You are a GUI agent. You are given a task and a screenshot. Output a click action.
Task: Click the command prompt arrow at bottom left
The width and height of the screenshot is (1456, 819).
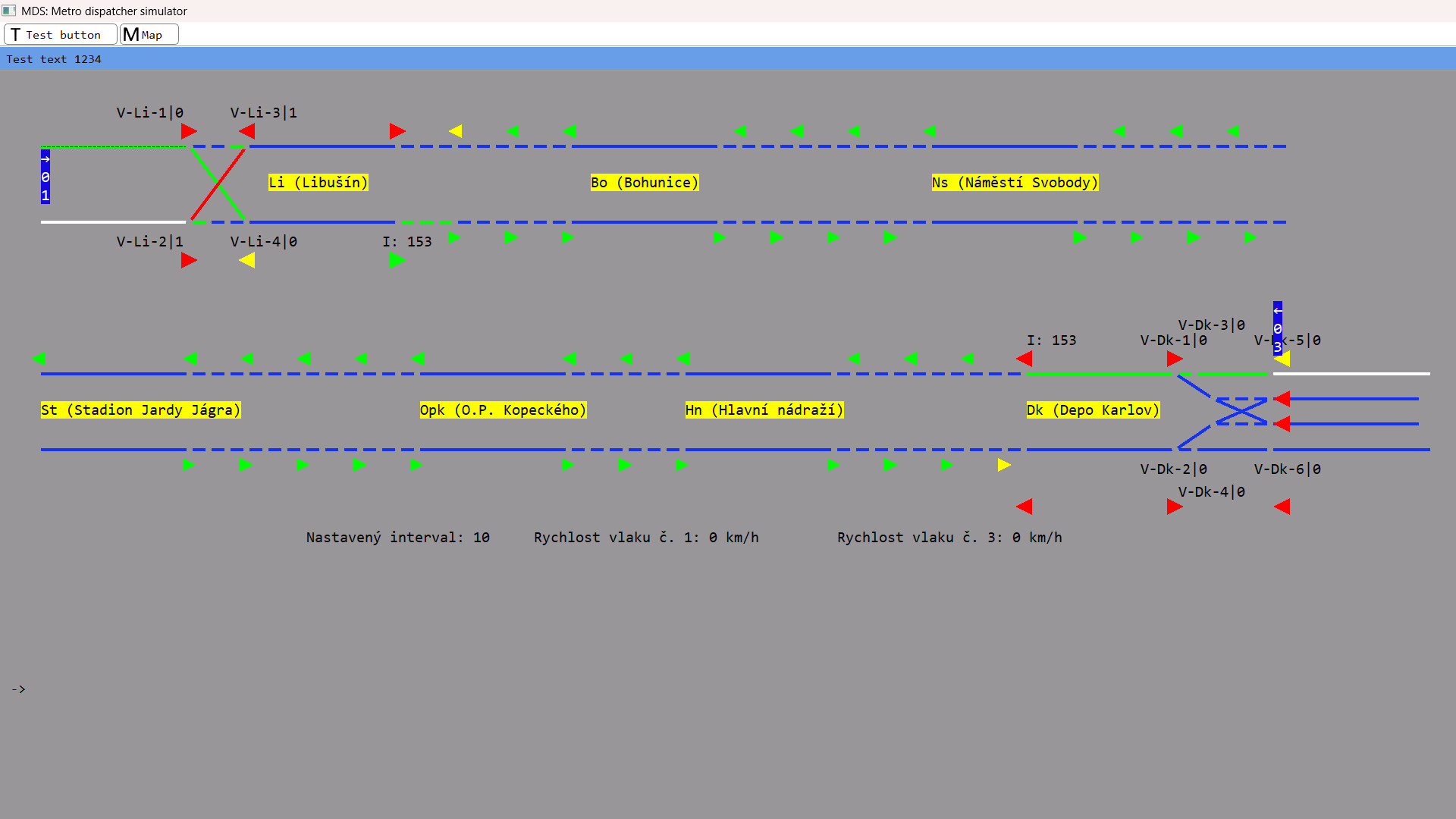click(x=19, y=689)
